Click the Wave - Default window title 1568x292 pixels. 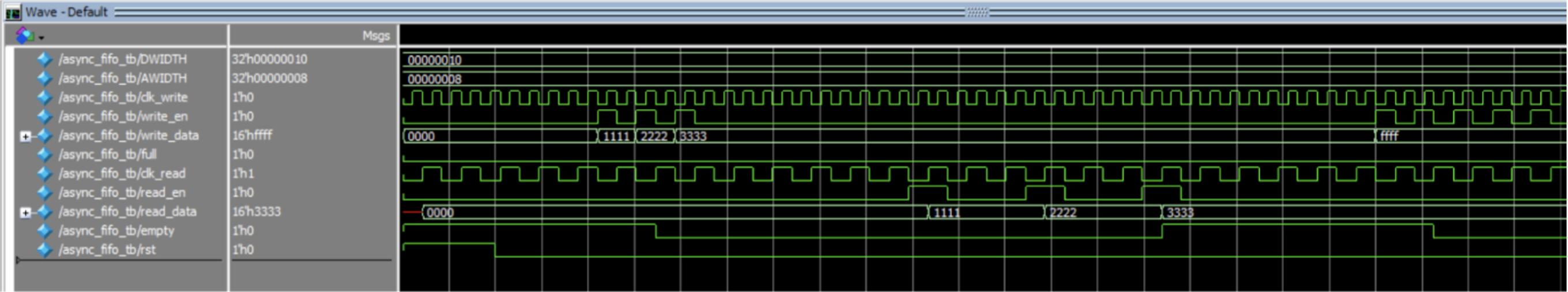click(66, 12)
